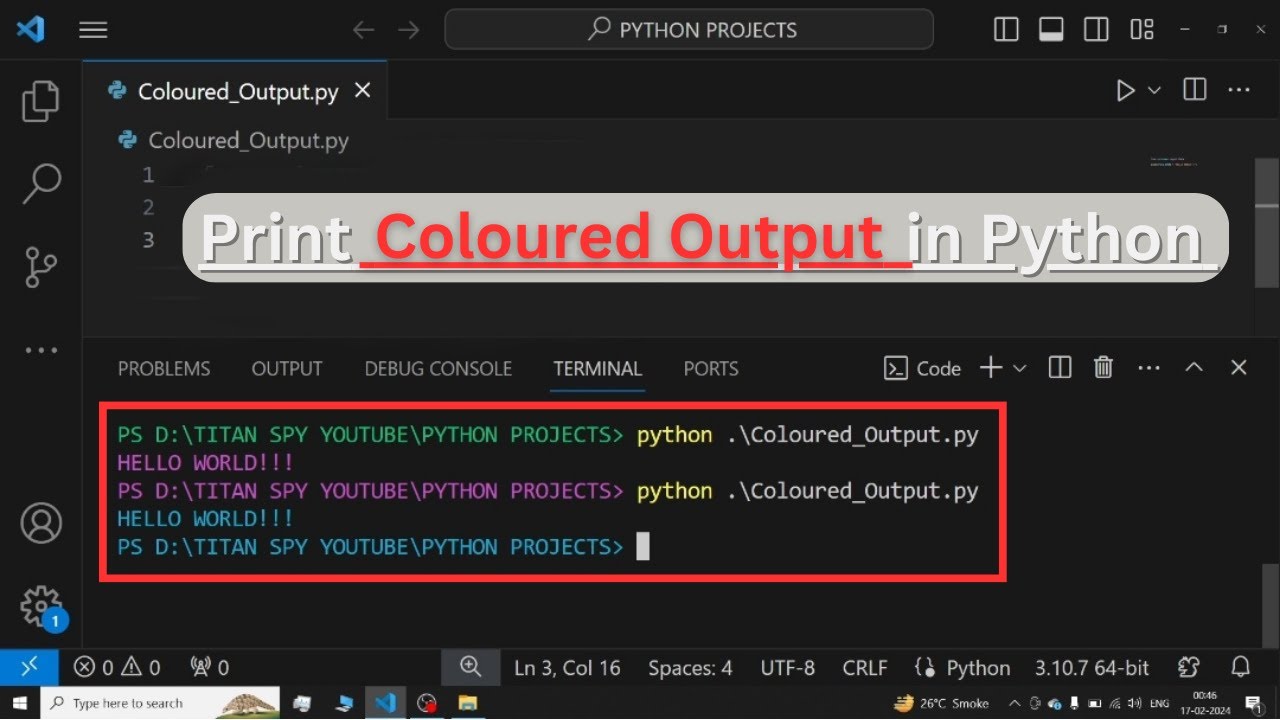The image size is (1280, 720).
Task: Go forward using the right arrow
Action: coord(409,30)
